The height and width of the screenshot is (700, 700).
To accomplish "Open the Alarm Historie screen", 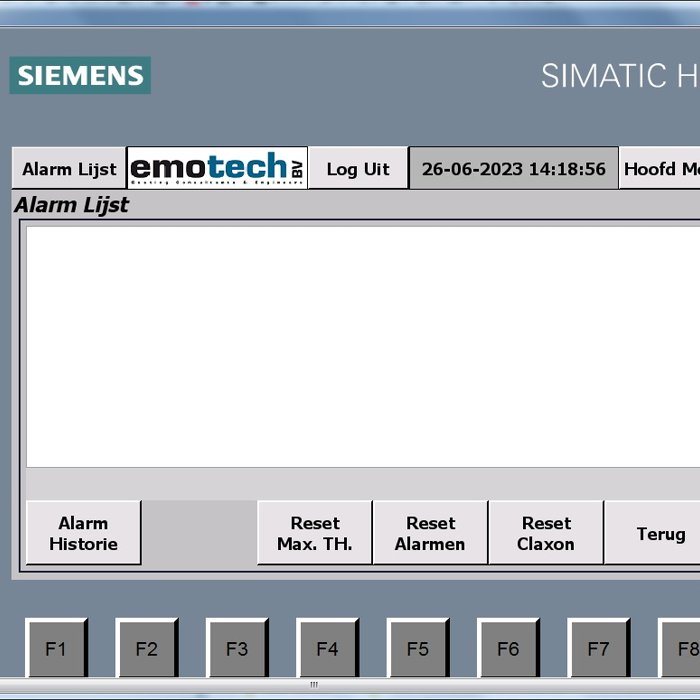I will coord(83,533).
